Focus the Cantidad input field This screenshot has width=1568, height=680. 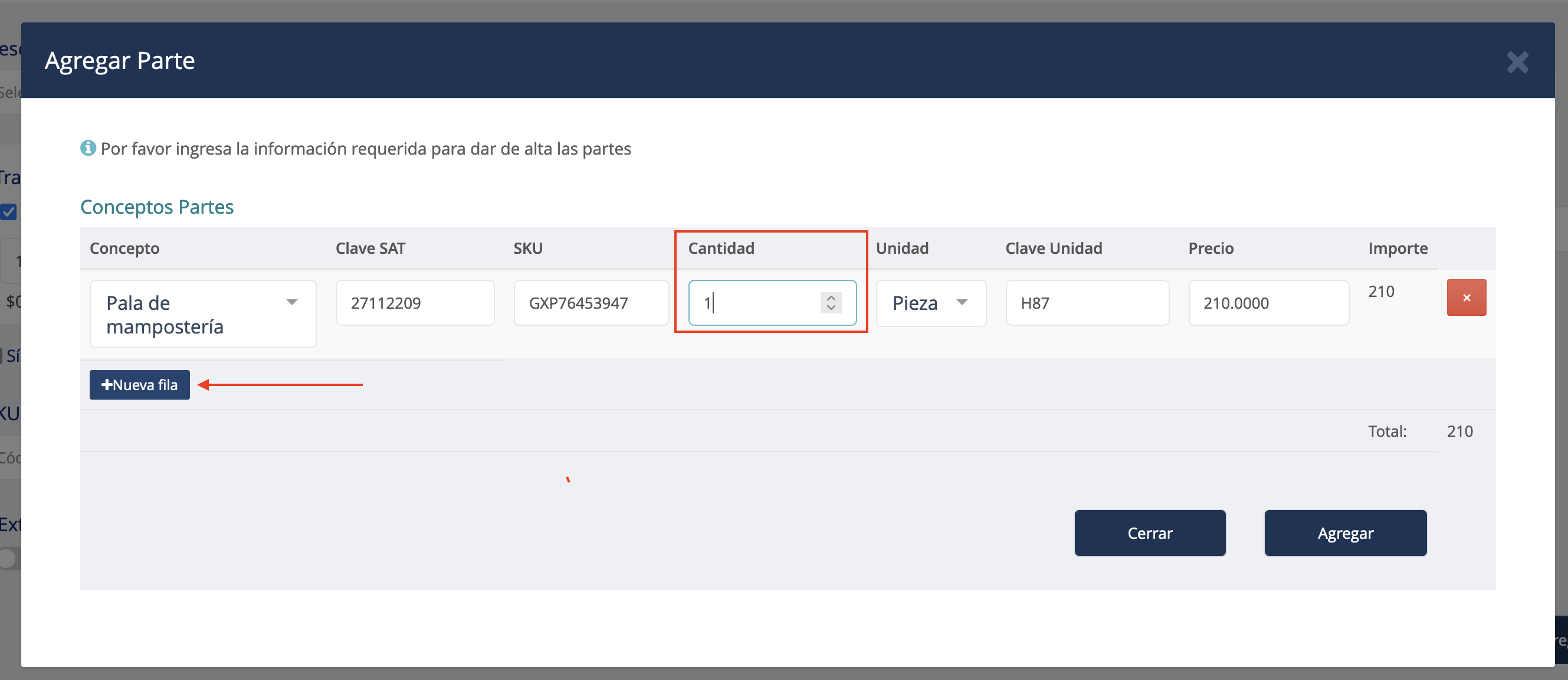click(x=772, y=303)
